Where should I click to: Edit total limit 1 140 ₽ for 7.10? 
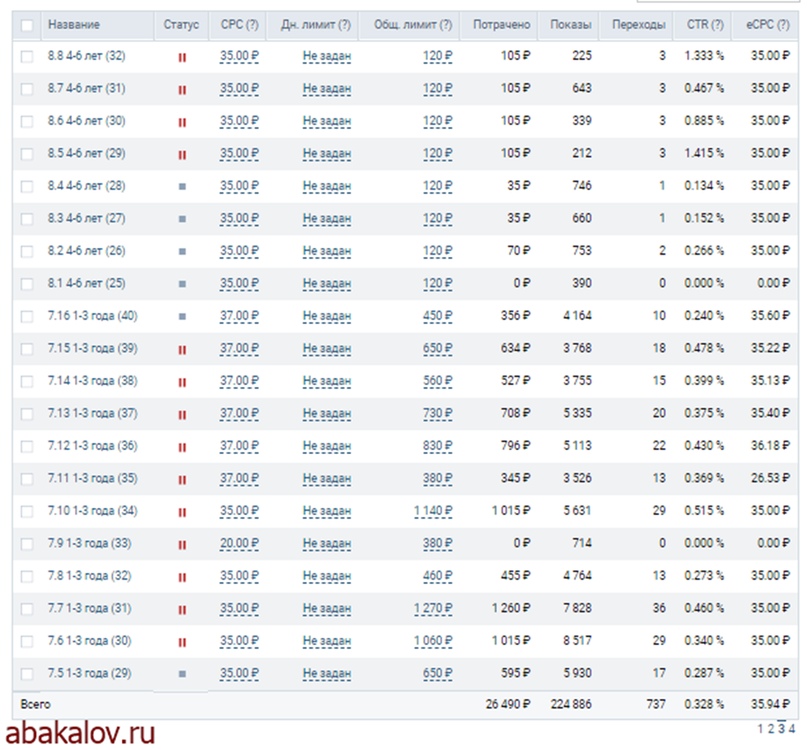point(433,511)
